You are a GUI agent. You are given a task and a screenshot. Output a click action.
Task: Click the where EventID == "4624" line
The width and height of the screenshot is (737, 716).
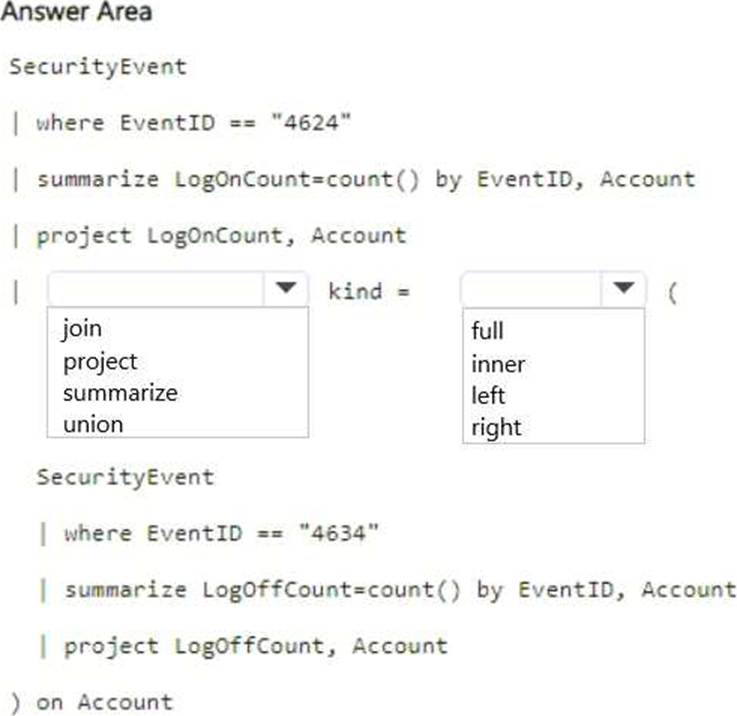click(194, 123)
